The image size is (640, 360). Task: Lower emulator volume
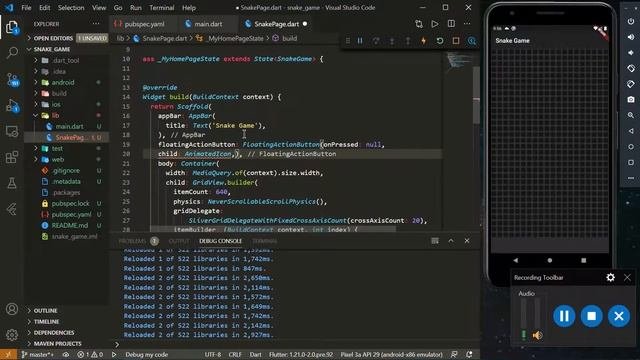[x=631, y=53]
